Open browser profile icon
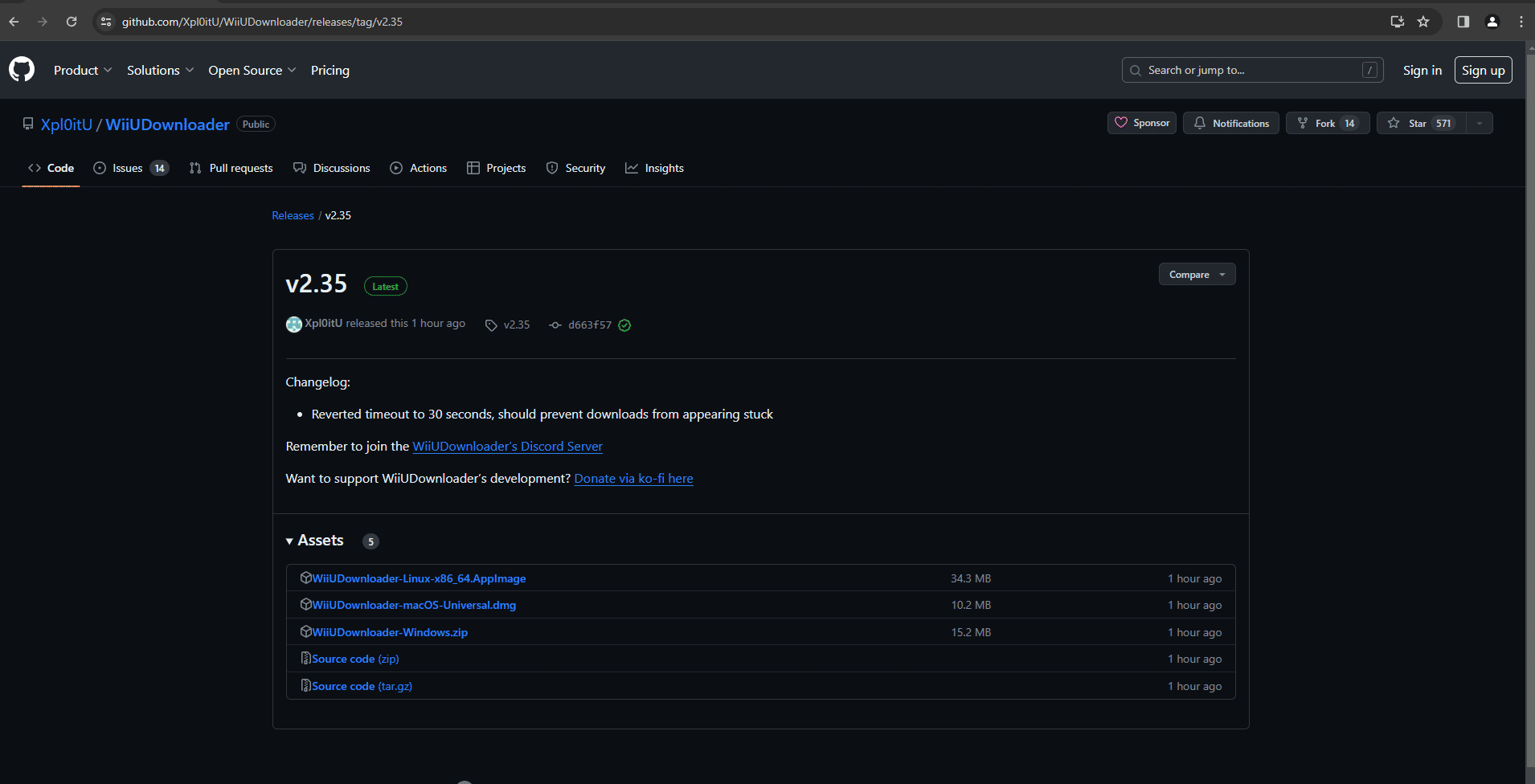This screenshot has width=1535, height=784. click(1492, 22)
